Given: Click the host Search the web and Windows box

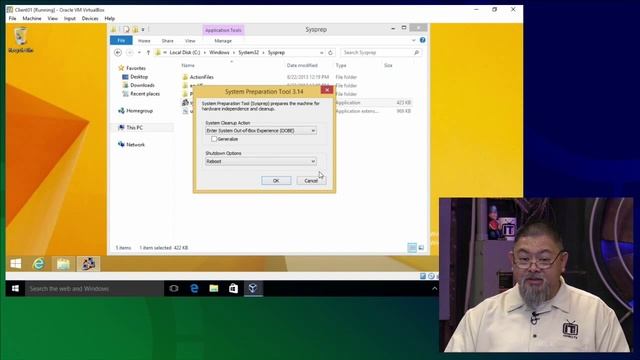Looking at the screenshot, I should click(94, 289).
